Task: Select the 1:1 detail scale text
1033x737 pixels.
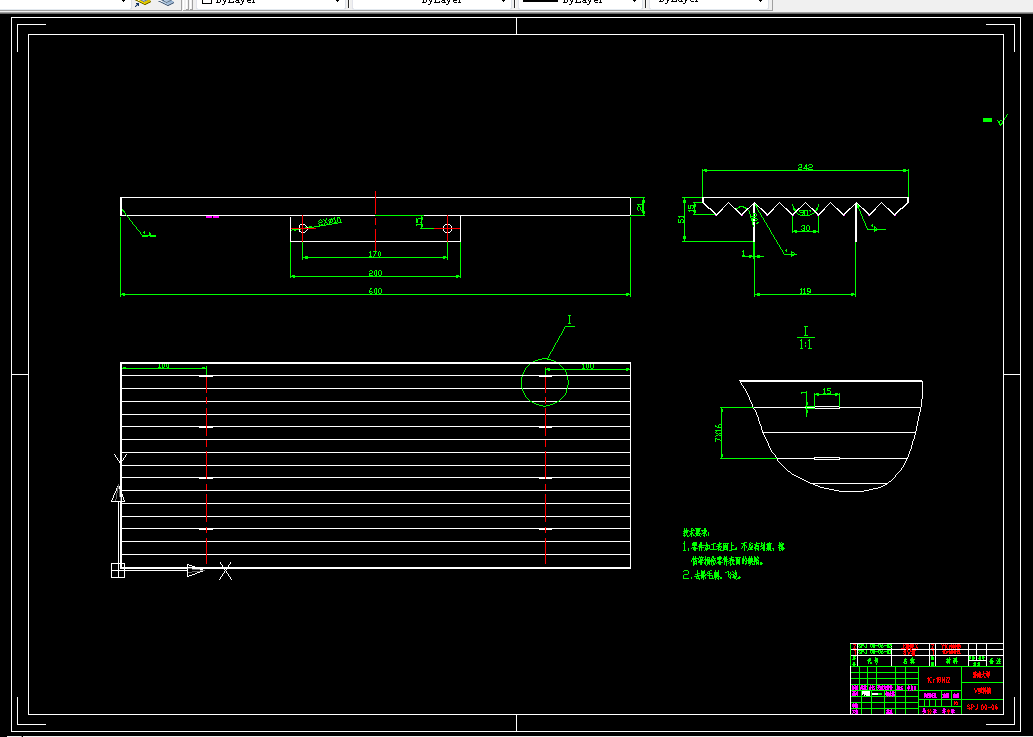Action: point(805,344)
